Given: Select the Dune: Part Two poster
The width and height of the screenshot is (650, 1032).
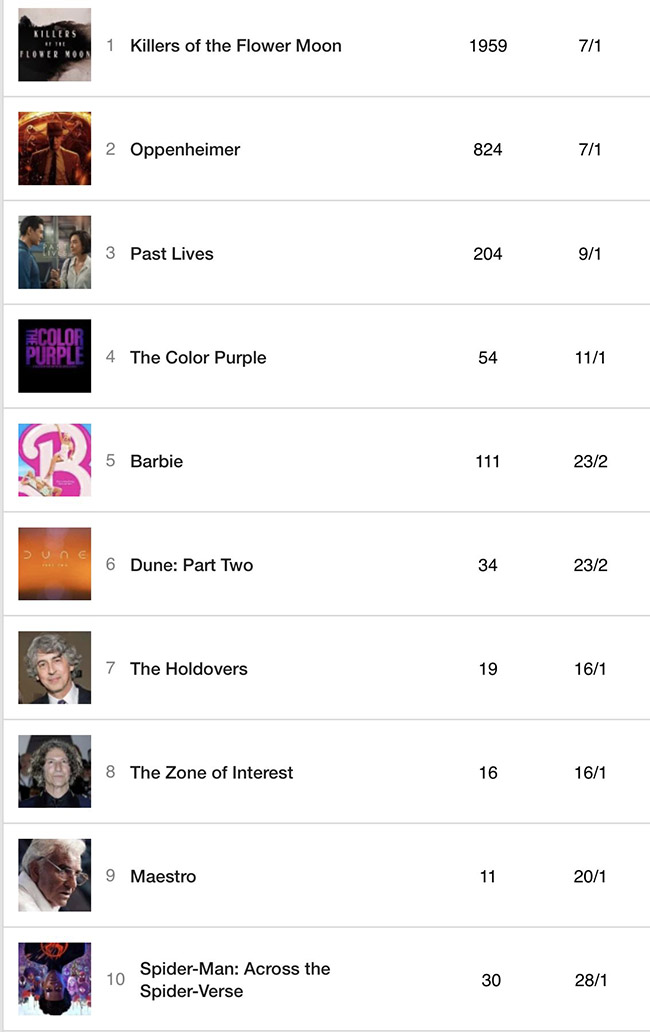Looking at the screenshot, I should (x=54, y=565).
